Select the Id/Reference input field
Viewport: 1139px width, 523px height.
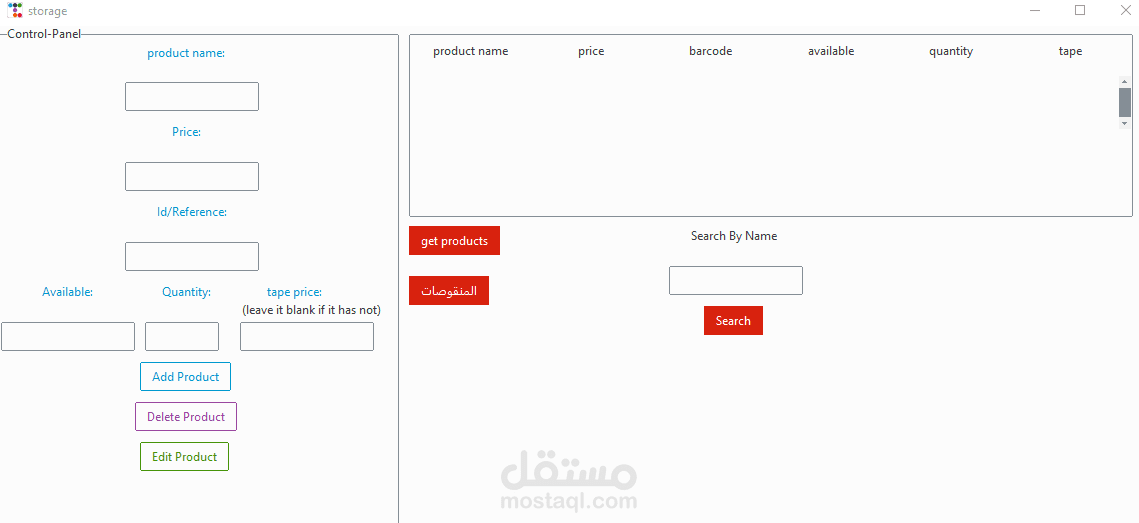click(x=192, y=256)
